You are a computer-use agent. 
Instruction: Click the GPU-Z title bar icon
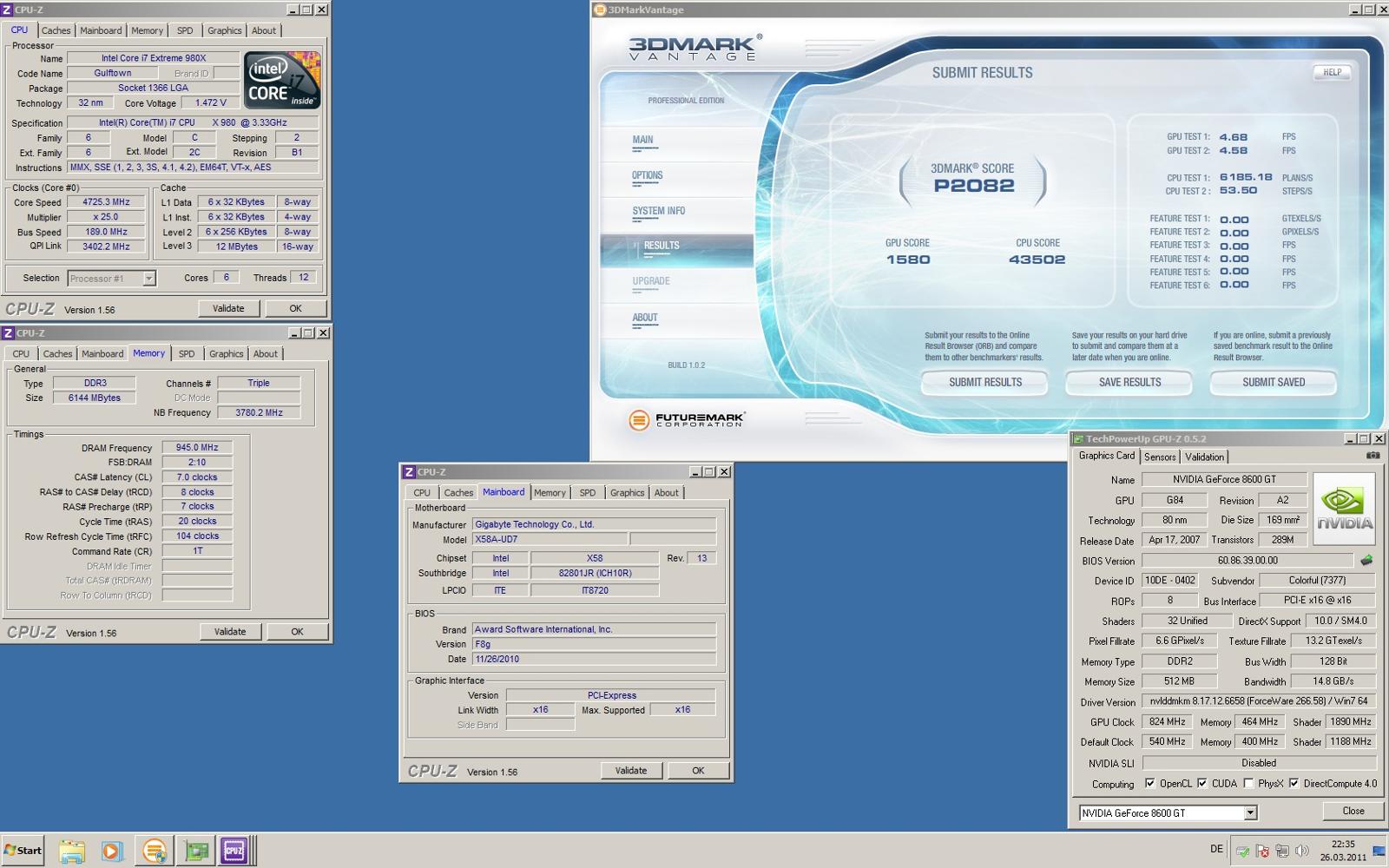tap(1078, 439)
